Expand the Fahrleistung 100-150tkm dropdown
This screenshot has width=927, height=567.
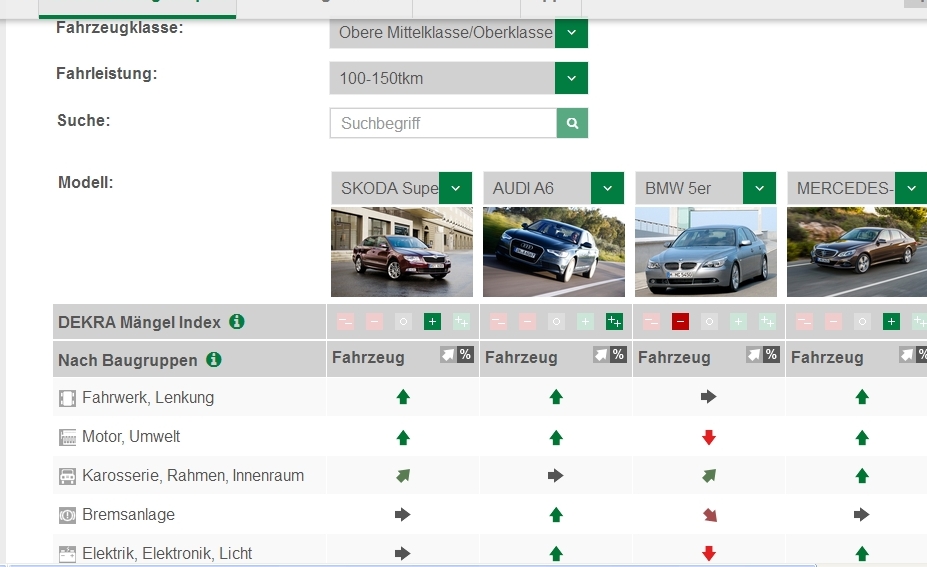[571, 78]
